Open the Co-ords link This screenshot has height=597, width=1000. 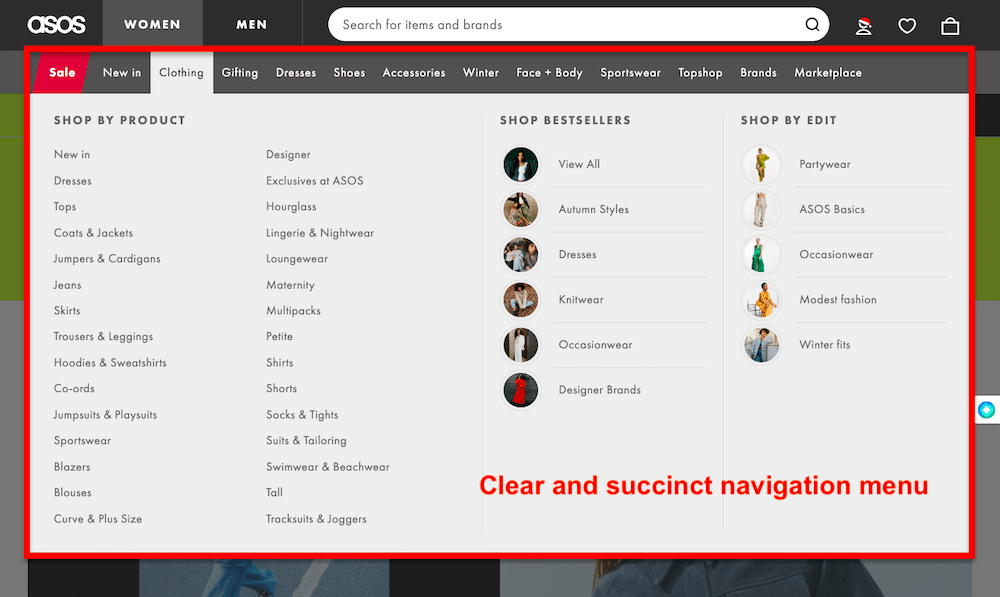(x=74, y=388)
